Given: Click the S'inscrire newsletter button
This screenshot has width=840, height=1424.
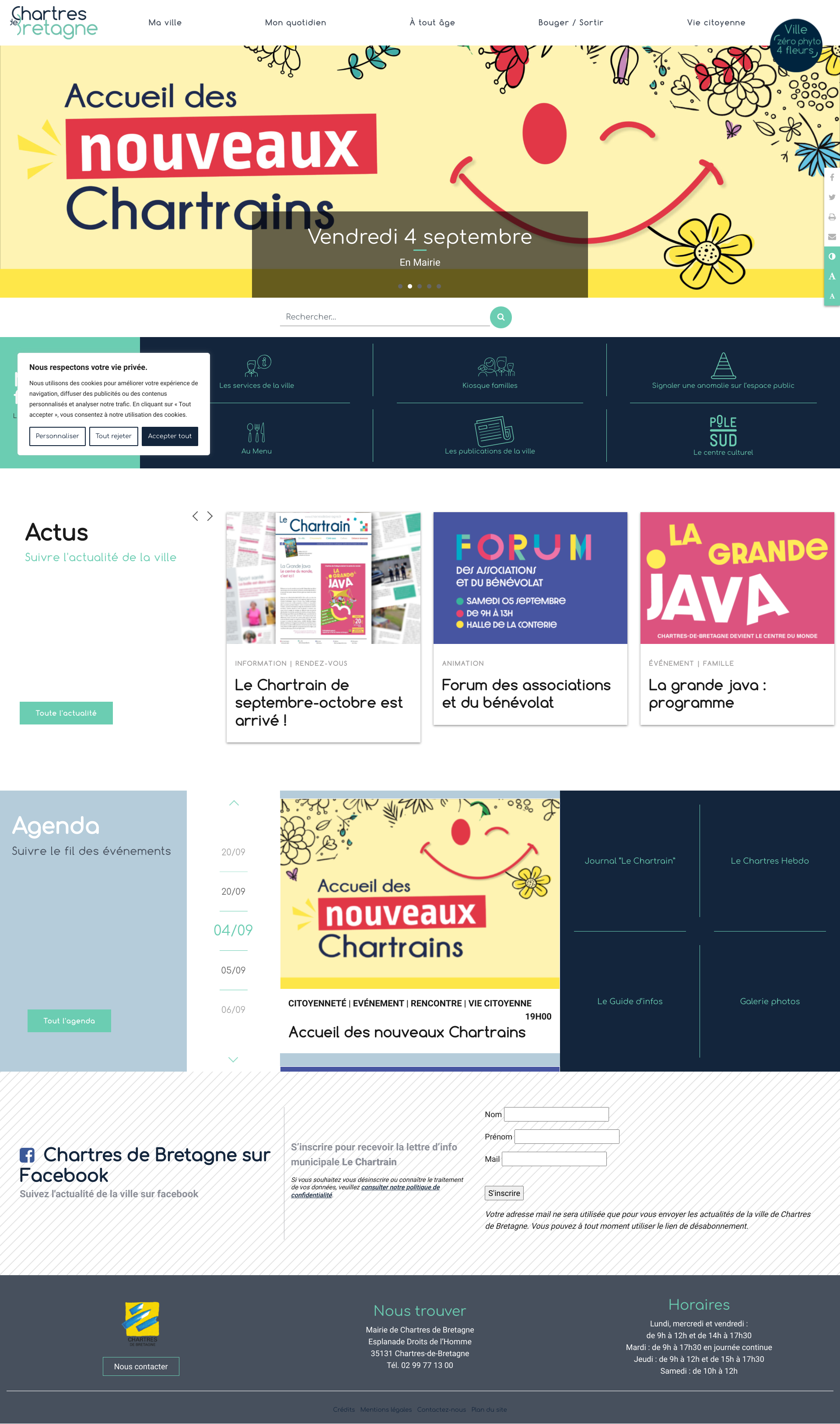Looking at the screenshot, I should tap(504, 1193).
